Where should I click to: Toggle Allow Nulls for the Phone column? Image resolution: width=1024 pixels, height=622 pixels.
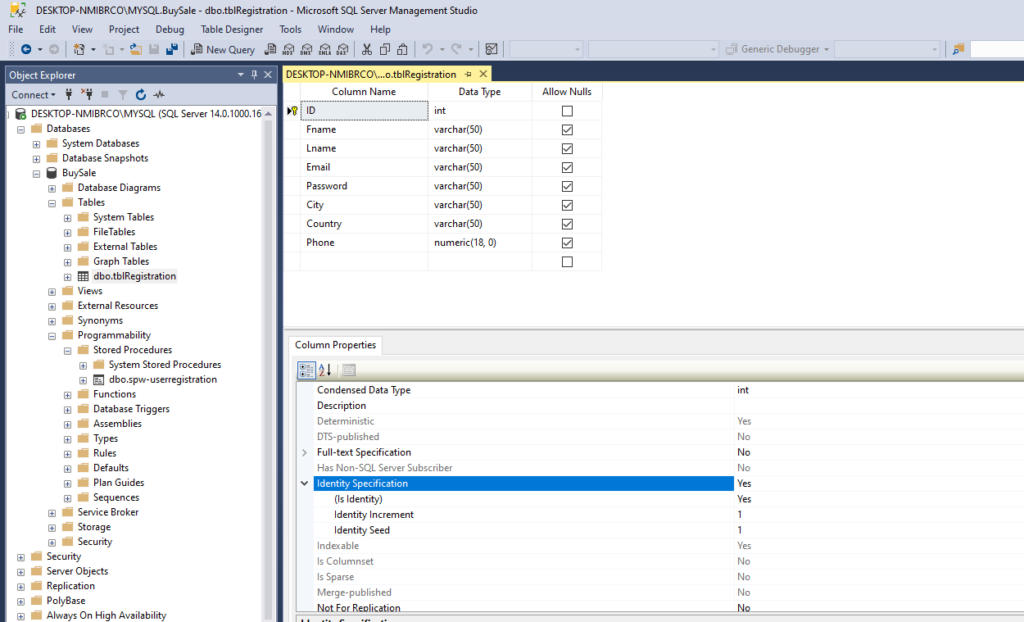point(567,243)
